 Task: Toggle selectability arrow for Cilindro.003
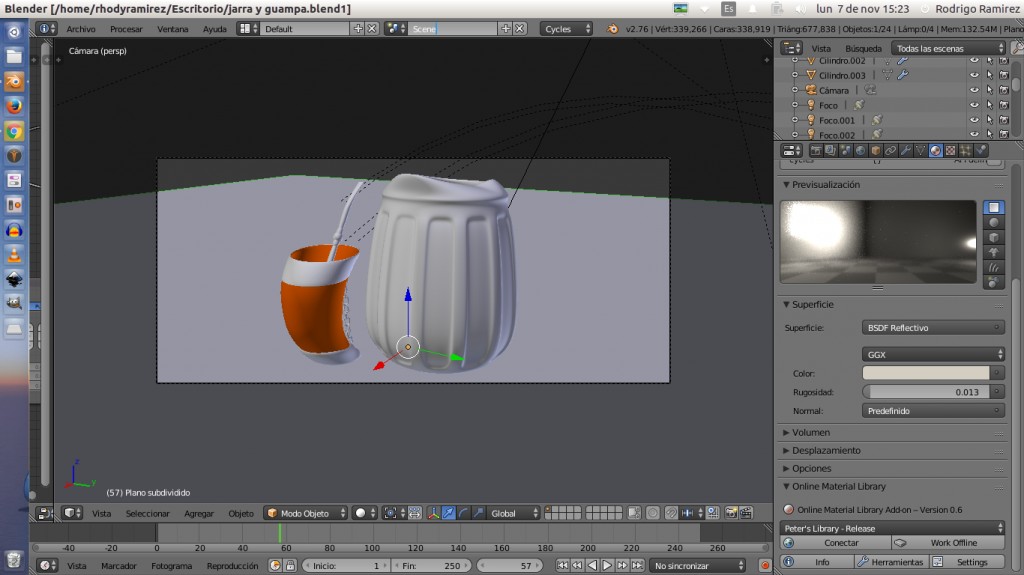[989, 75]
